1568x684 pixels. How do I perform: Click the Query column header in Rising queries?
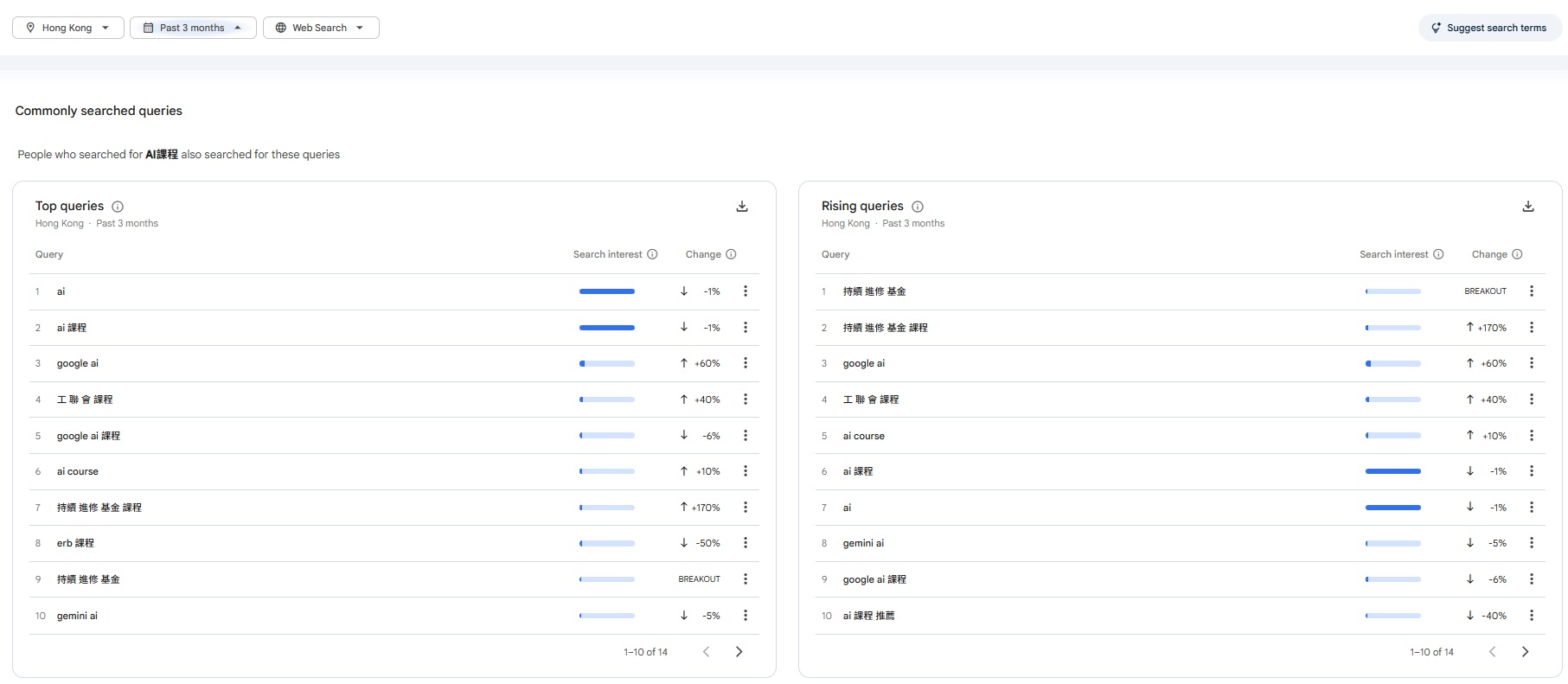835,254
